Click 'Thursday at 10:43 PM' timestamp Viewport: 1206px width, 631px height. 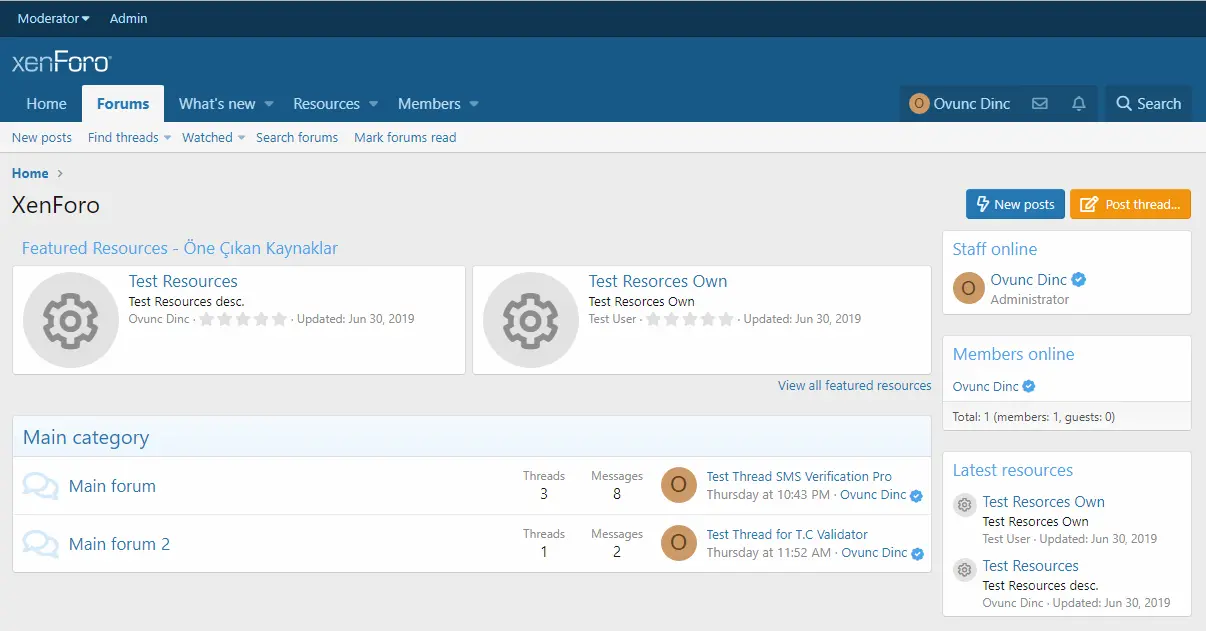(768, 495)
